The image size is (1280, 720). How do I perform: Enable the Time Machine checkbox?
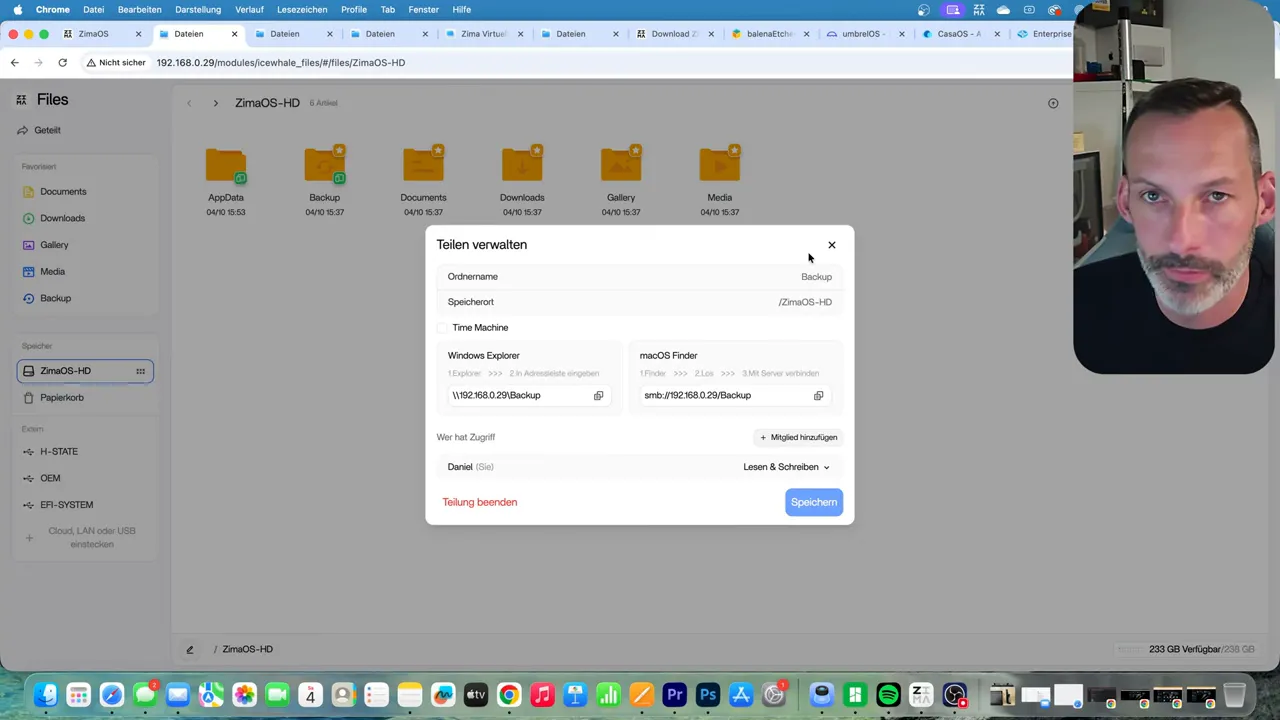click(x=443, y=328)
